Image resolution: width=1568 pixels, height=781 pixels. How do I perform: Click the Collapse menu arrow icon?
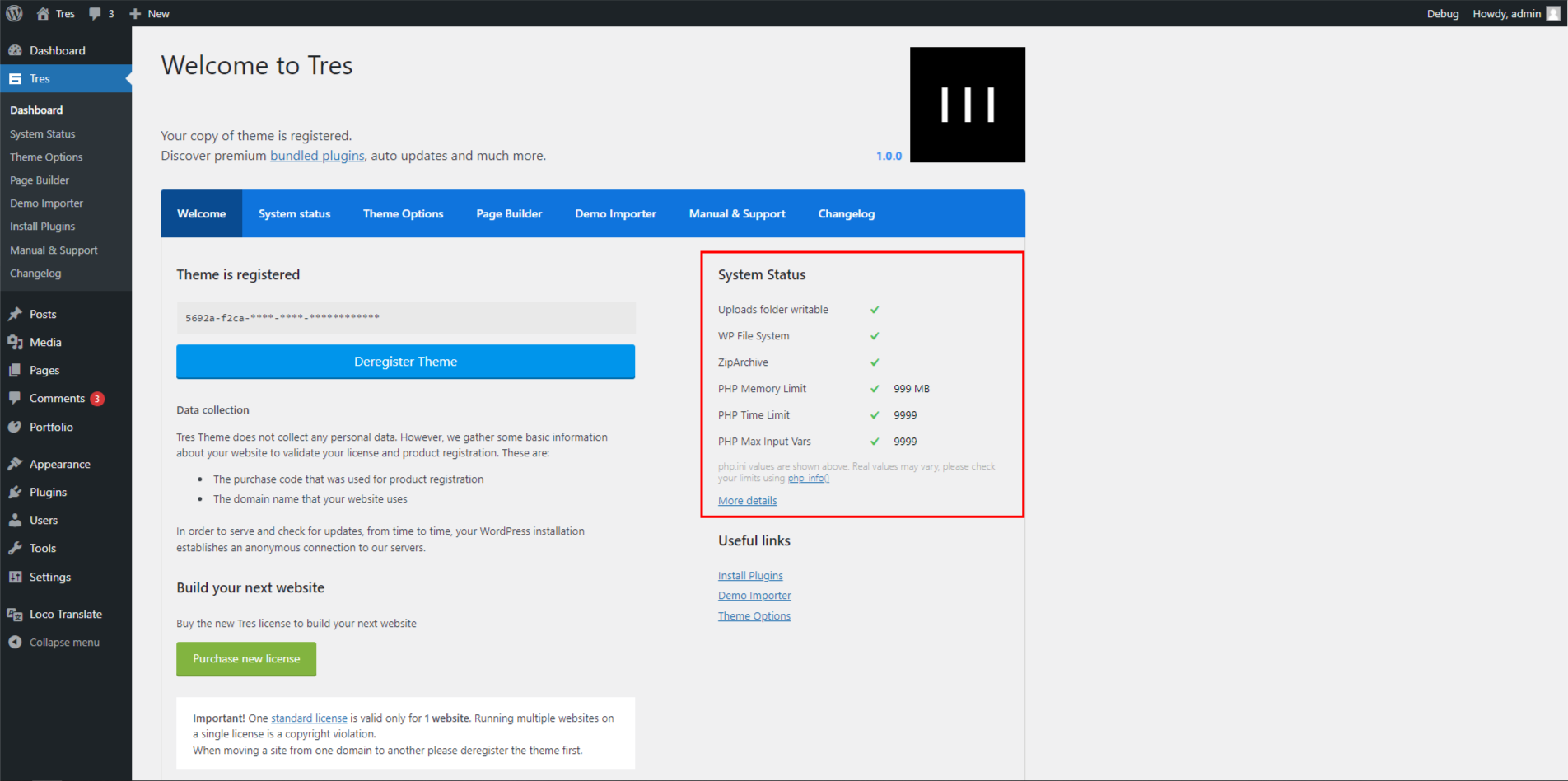pos(15,642)
